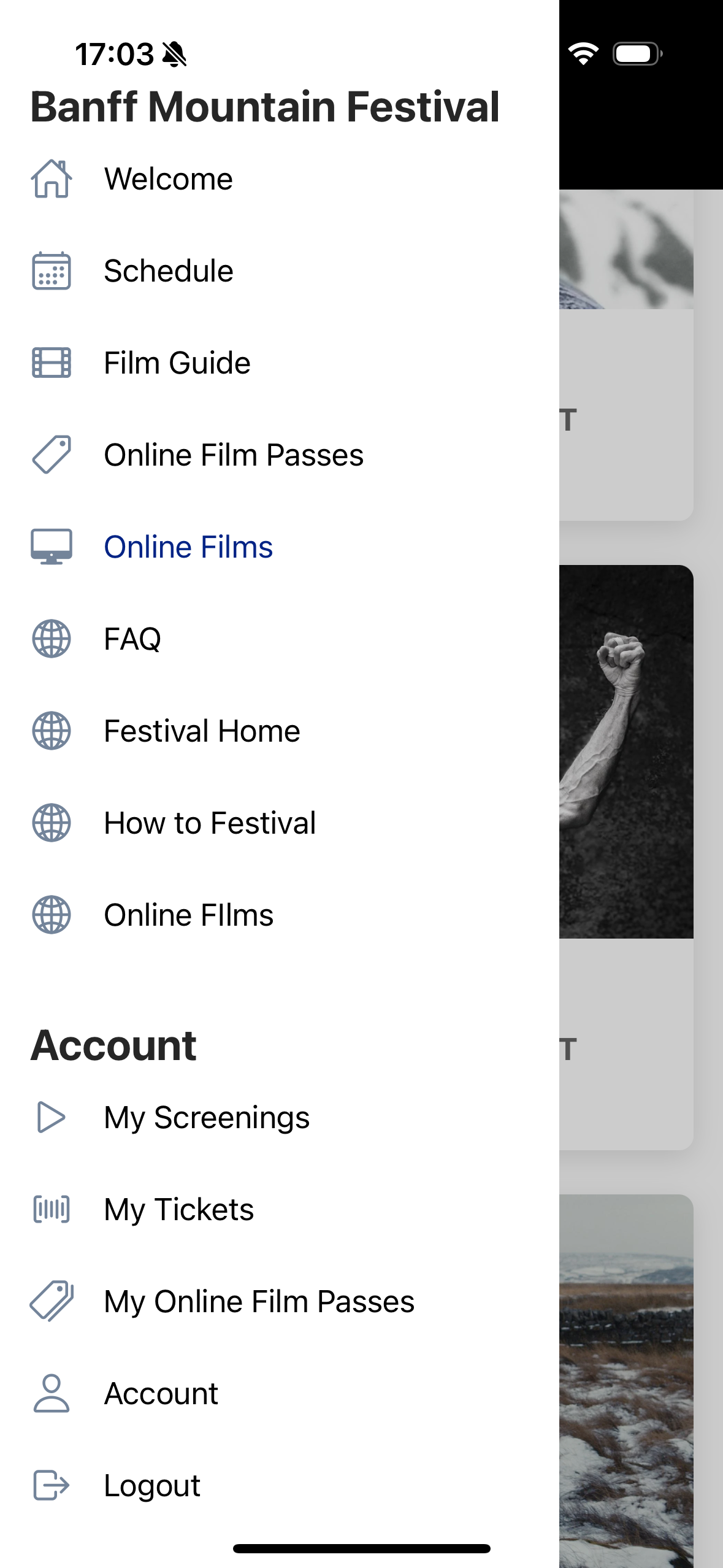This screenshot has height=1568, width=723.
Task: Open the FAQ menu item
Action: click(132, 639)
